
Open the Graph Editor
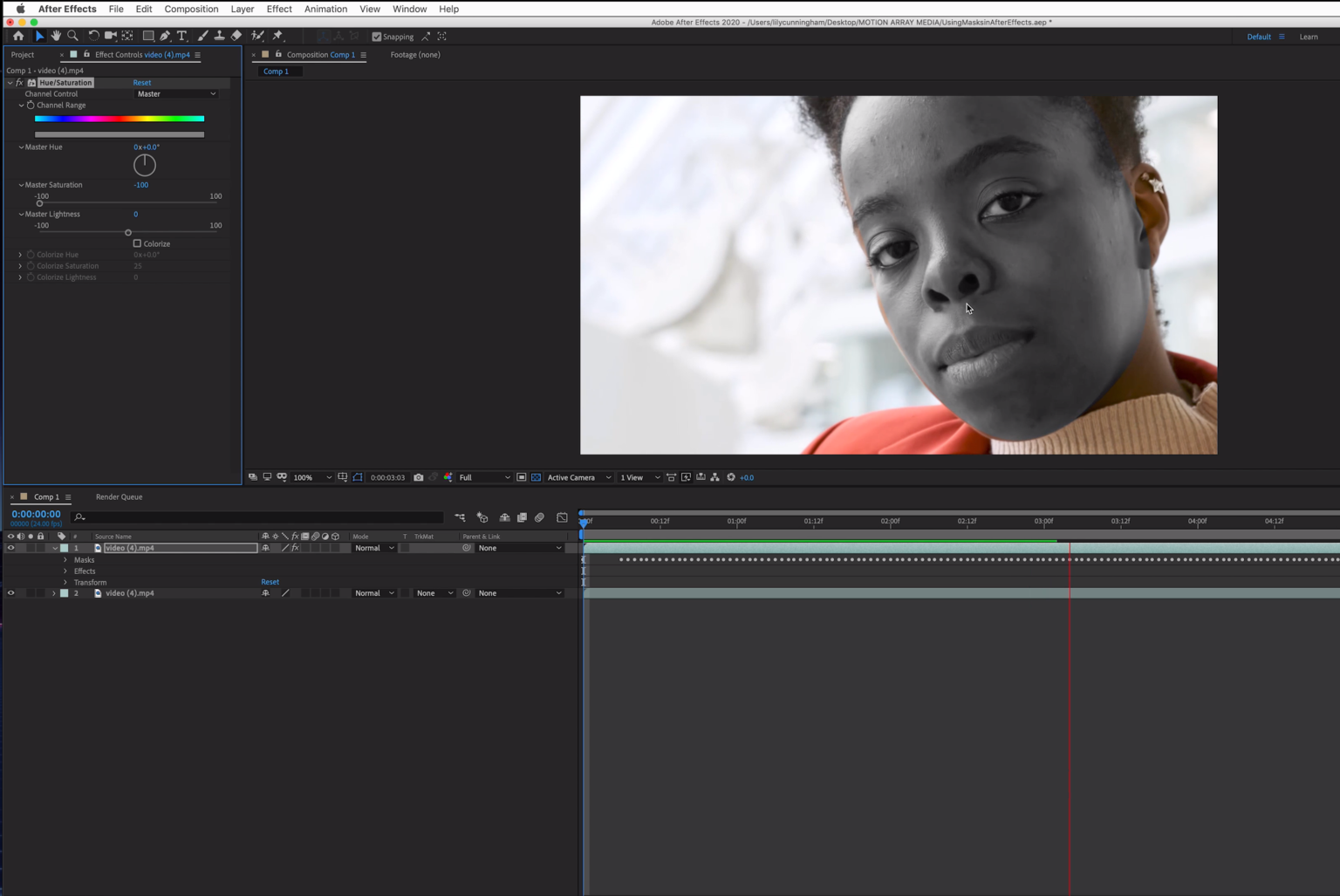[561, 516]
